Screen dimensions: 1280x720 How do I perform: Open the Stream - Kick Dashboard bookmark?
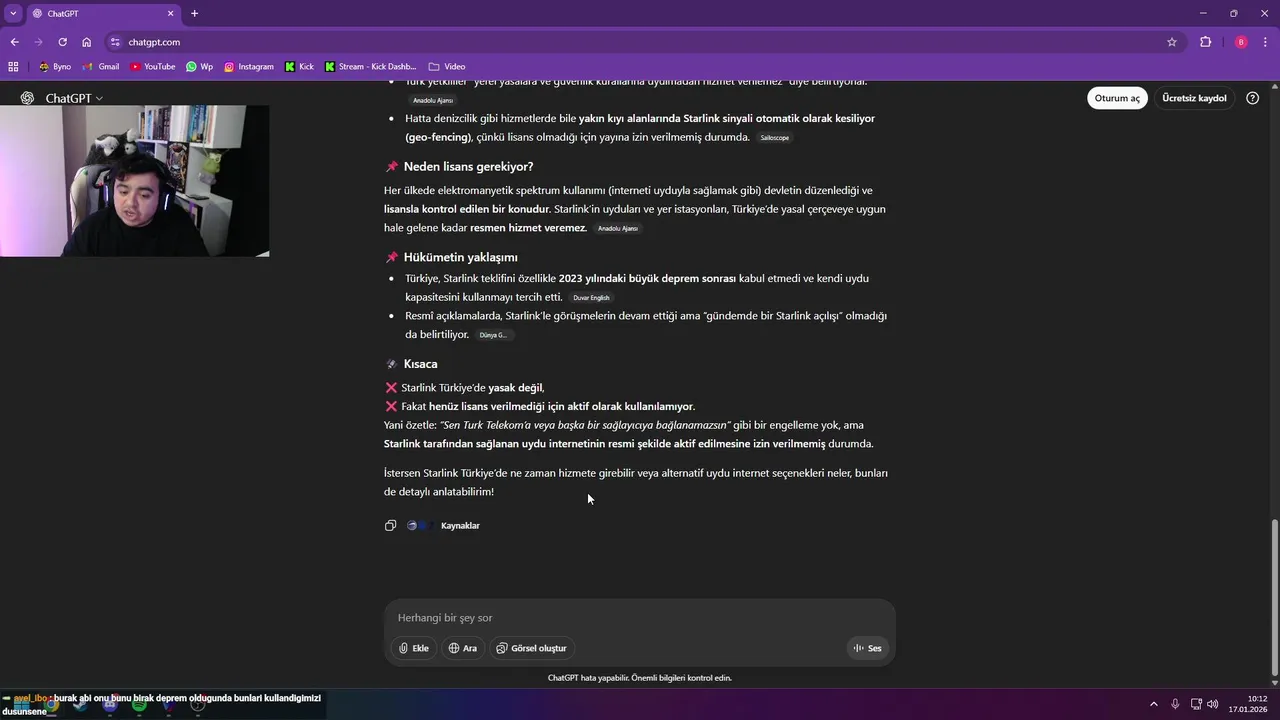click(370, 67)
